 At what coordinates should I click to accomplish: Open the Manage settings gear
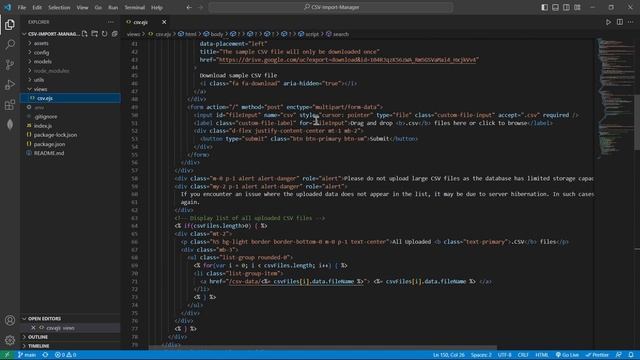pos(10,340)
